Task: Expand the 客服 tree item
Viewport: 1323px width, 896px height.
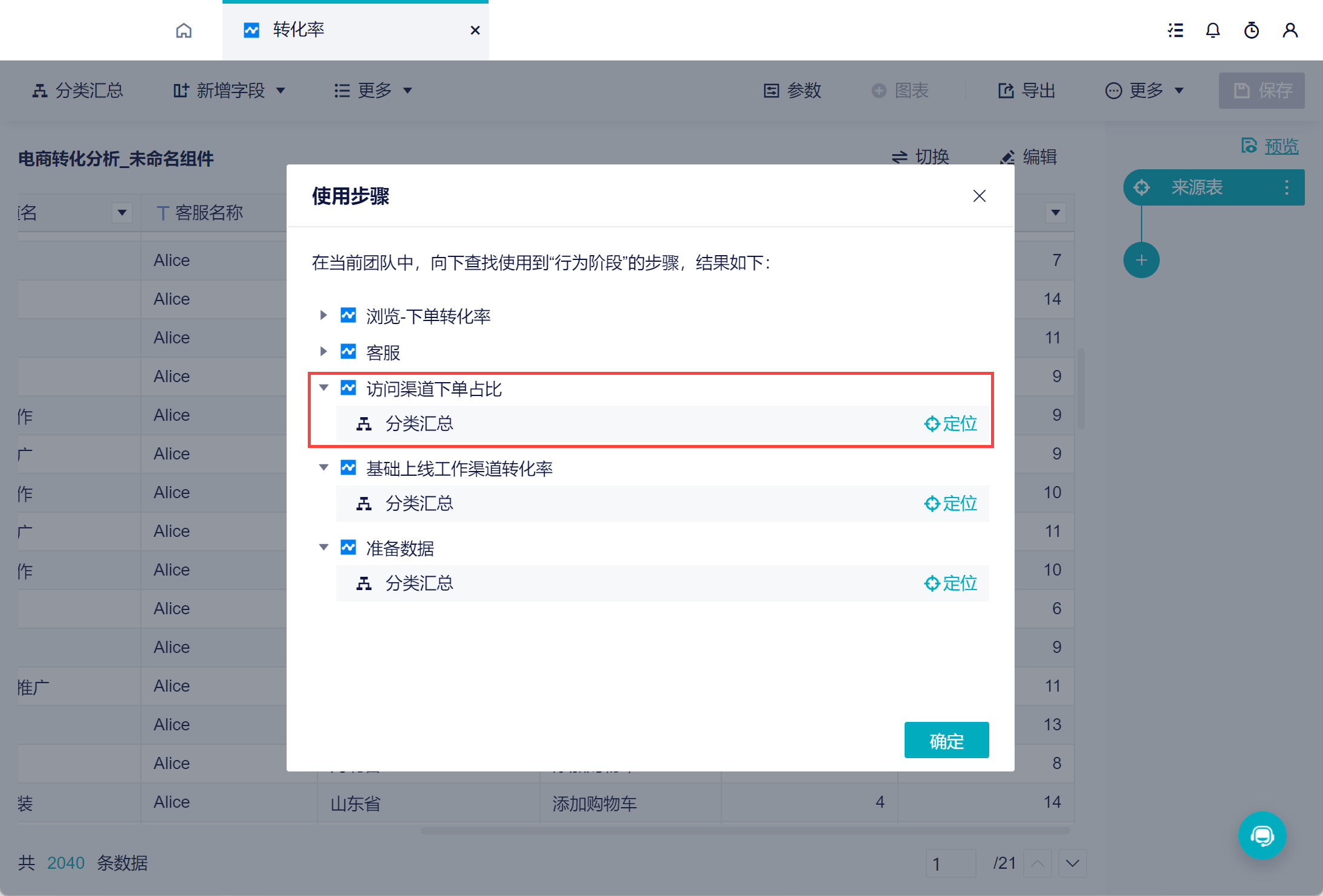Action: coord(323,351)
